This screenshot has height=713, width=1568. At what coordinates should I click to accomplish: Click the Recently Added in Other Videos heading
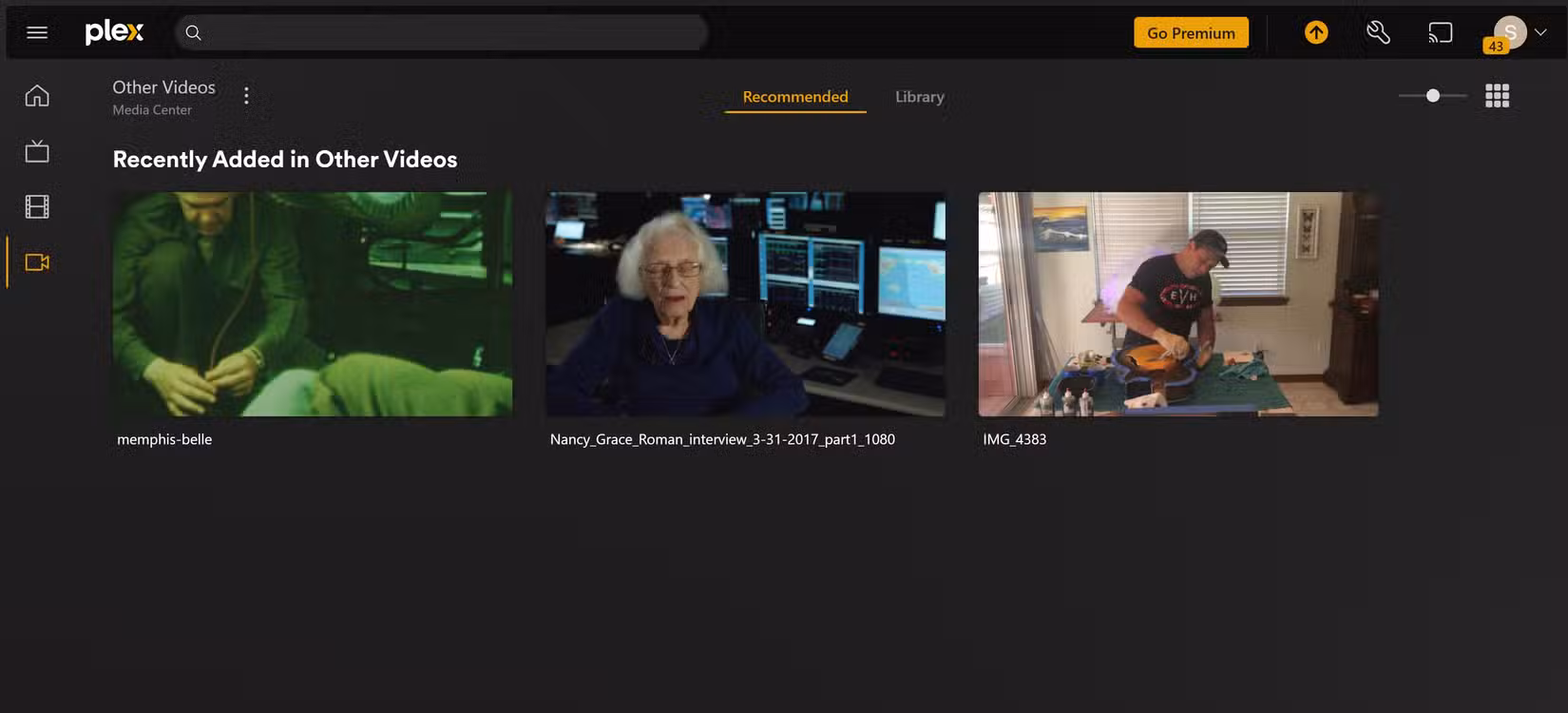click(x=285, y=160)
